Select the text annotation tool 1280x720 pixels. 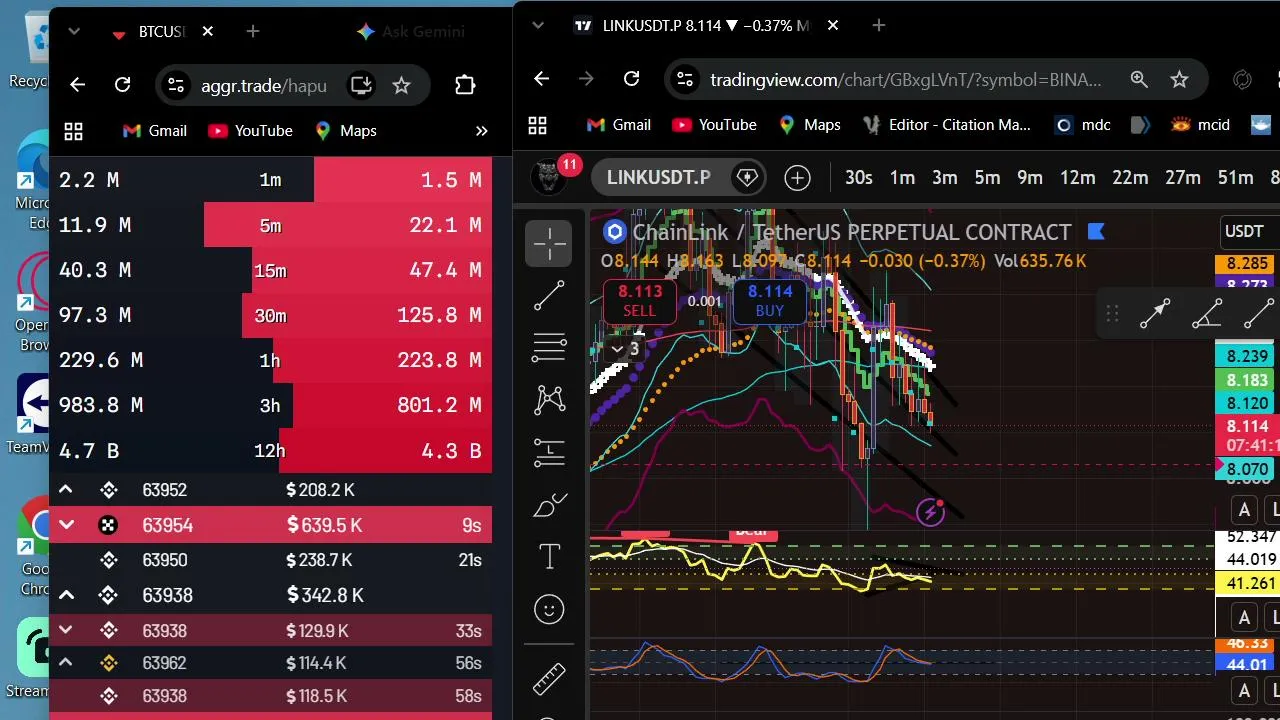click(x=549, y=556)
